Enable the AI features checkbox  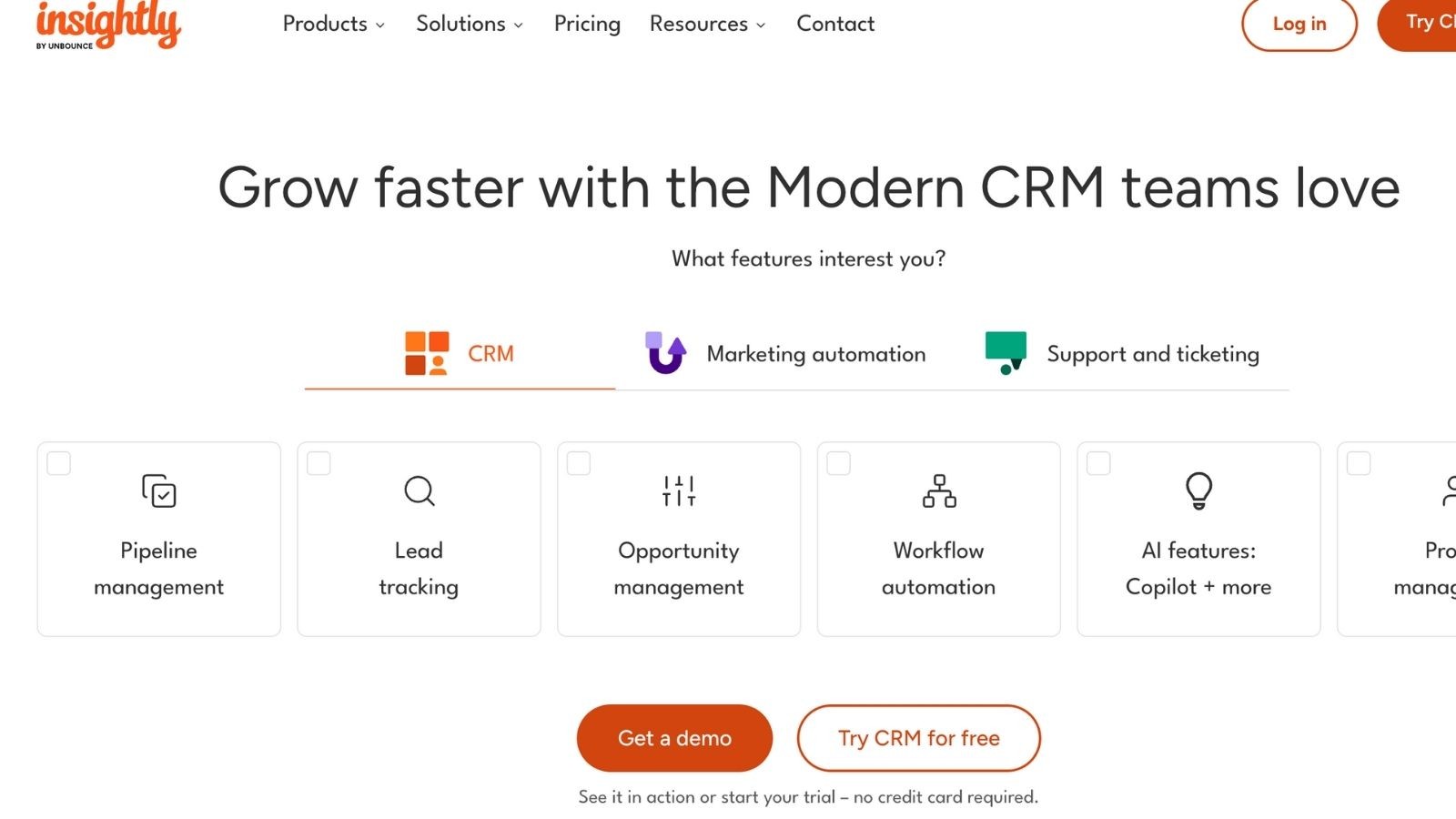pos(1098,463)
